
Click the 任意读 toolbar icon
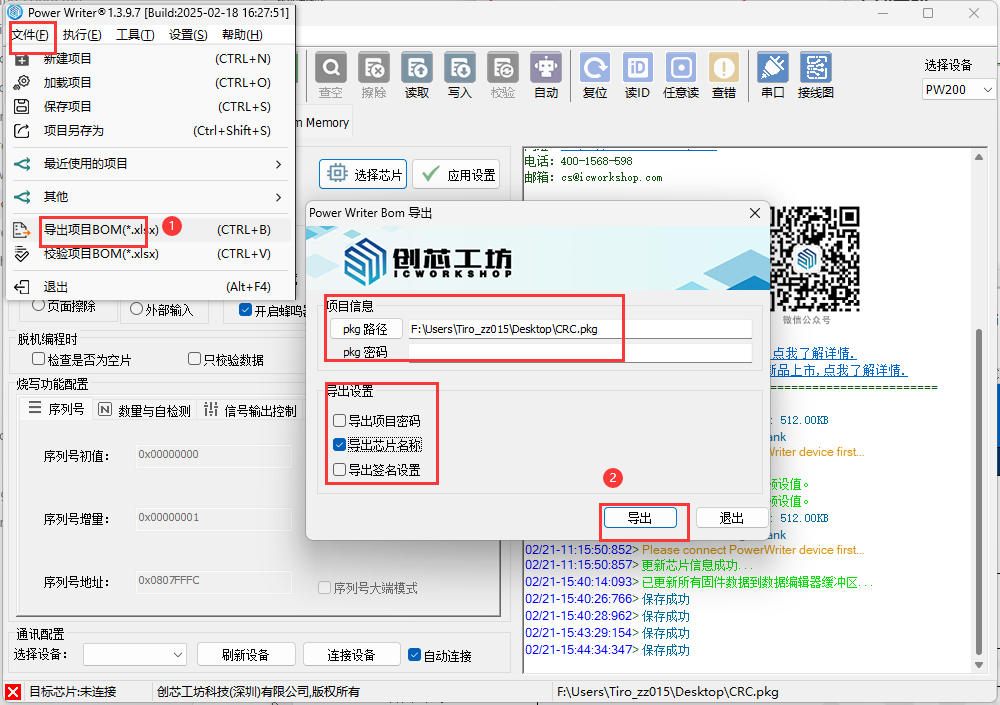click(680, 75)
